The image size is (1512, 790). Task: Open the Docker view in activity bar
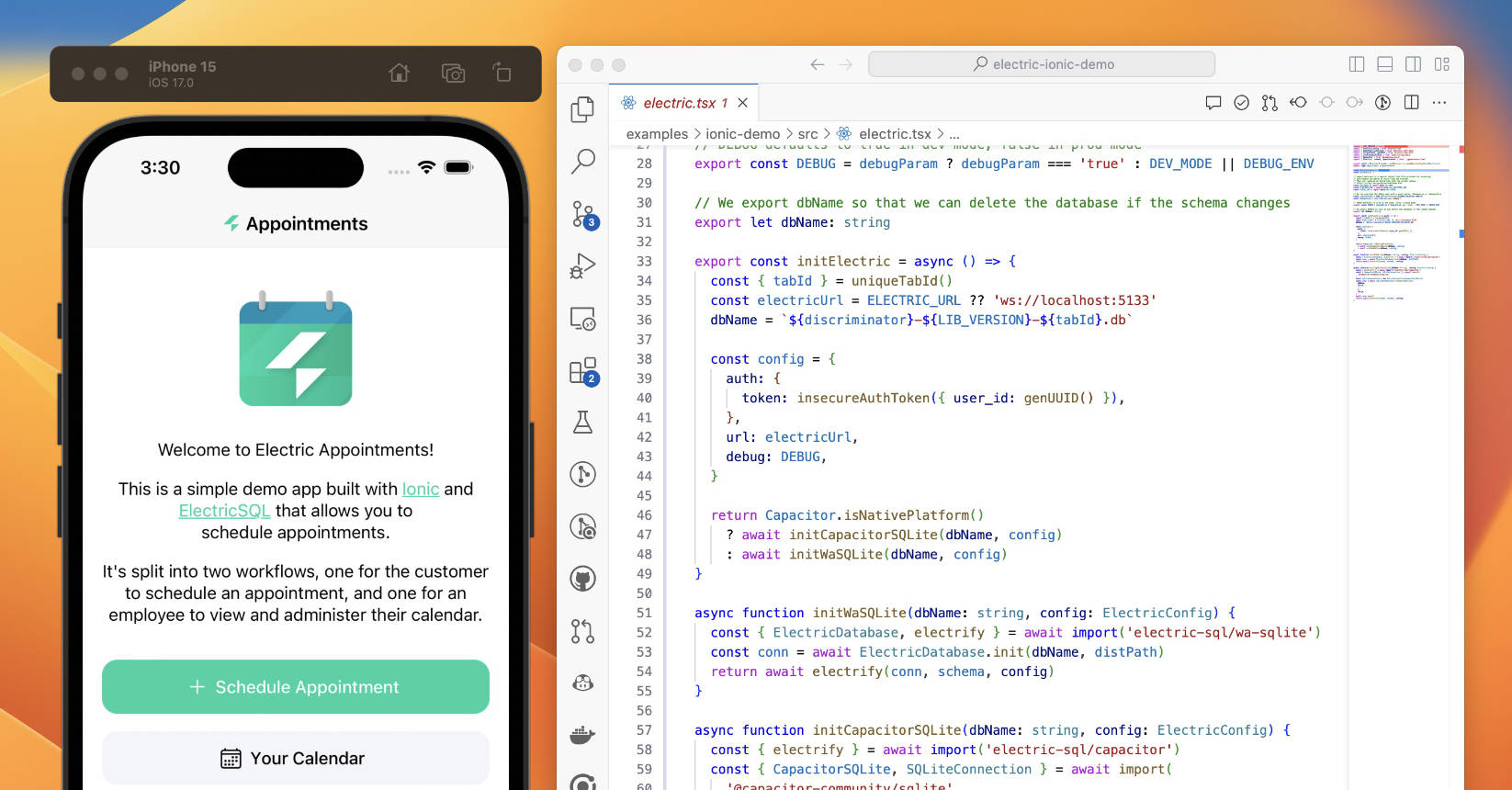pyautogui.click(x=582, y=735)
